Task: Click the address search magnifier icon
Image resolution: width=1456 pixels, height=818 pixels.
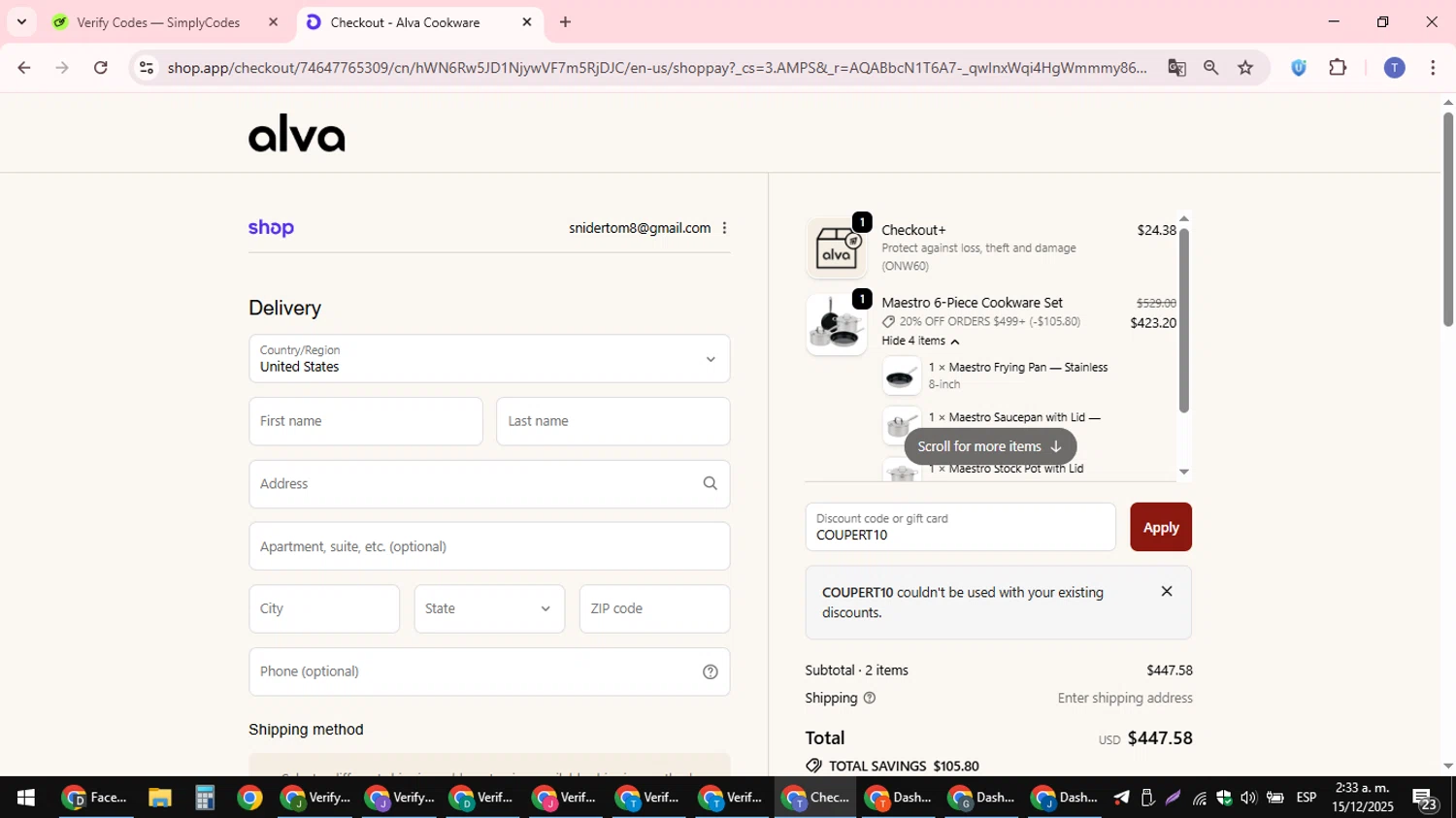Action: [710, 483]
